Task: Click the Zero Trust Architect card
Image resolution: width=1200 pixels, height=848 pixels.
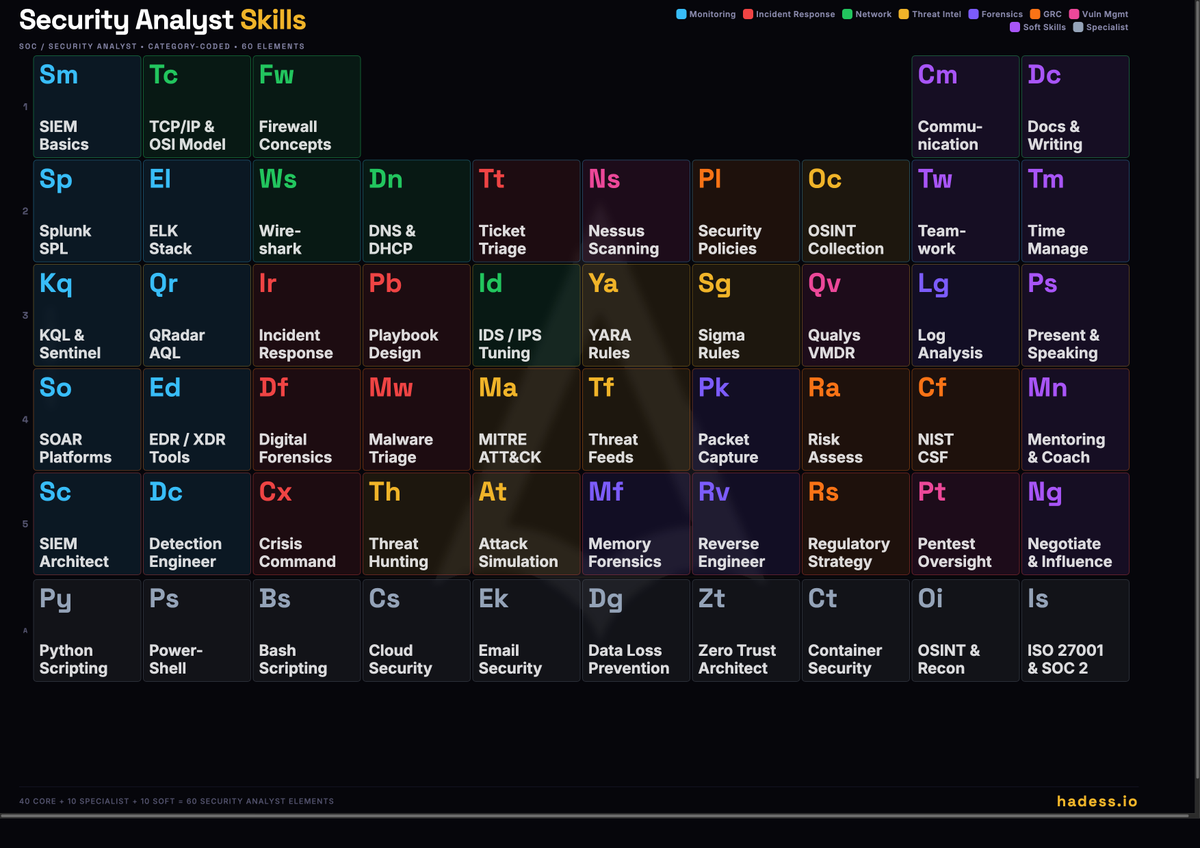Action: [x=746, y=630]
